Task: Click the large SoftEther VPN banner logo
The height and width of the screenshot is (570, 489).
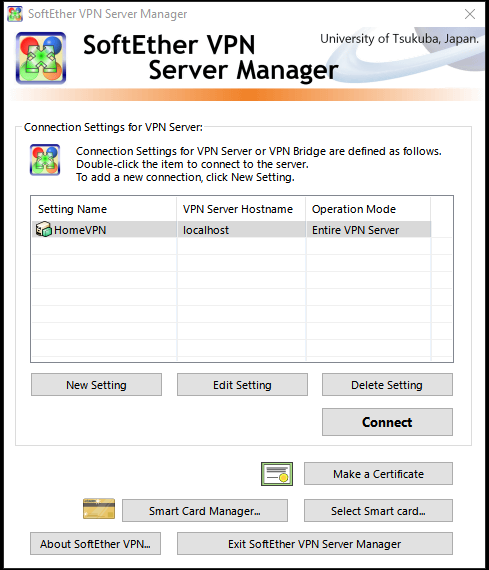Action: pos(41,58)
